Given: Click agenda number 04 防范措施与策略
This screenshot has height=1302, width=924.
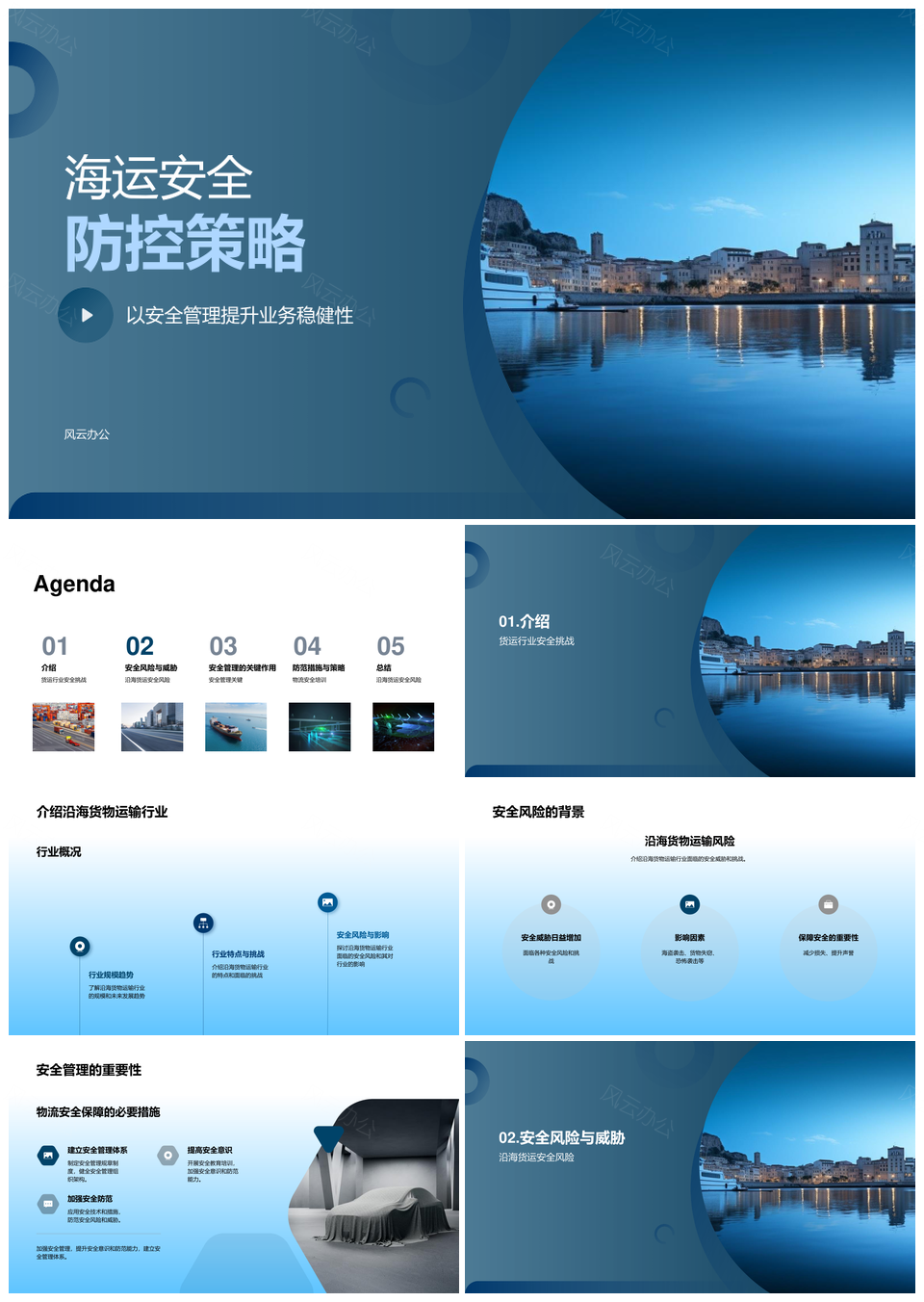Looking at the screenshot, I should (307, 646).
